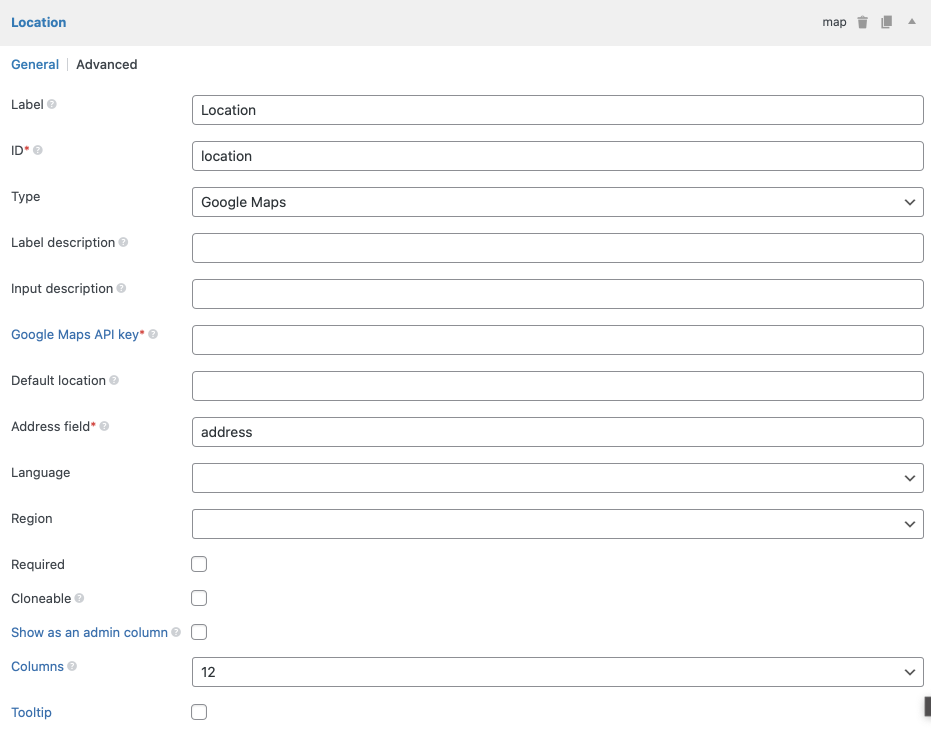Duplicate the Location field with copy icon
This screenshot has height=733, width=931.
point(886,22)
